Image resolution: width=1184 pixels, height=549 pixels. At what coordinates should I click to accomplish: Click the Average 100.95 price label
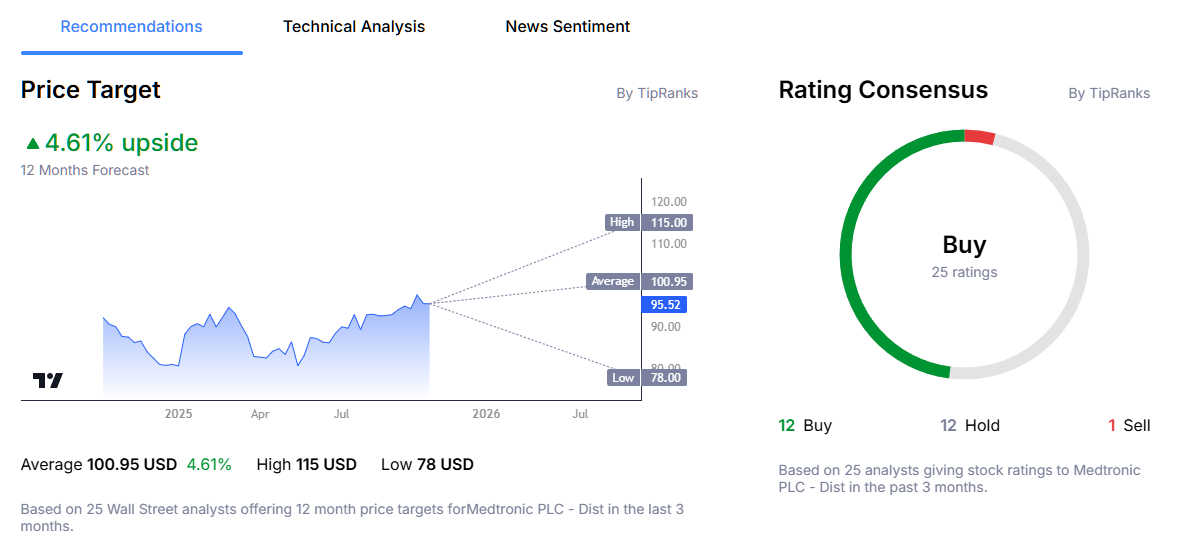(x=640, y=282)
